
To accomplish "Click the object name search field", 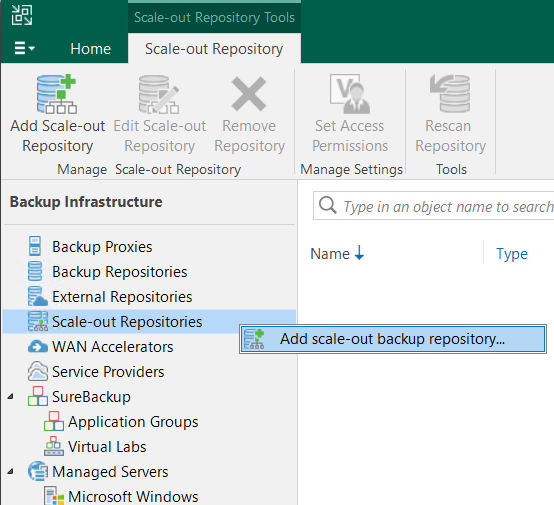I will tap(434, 206).
